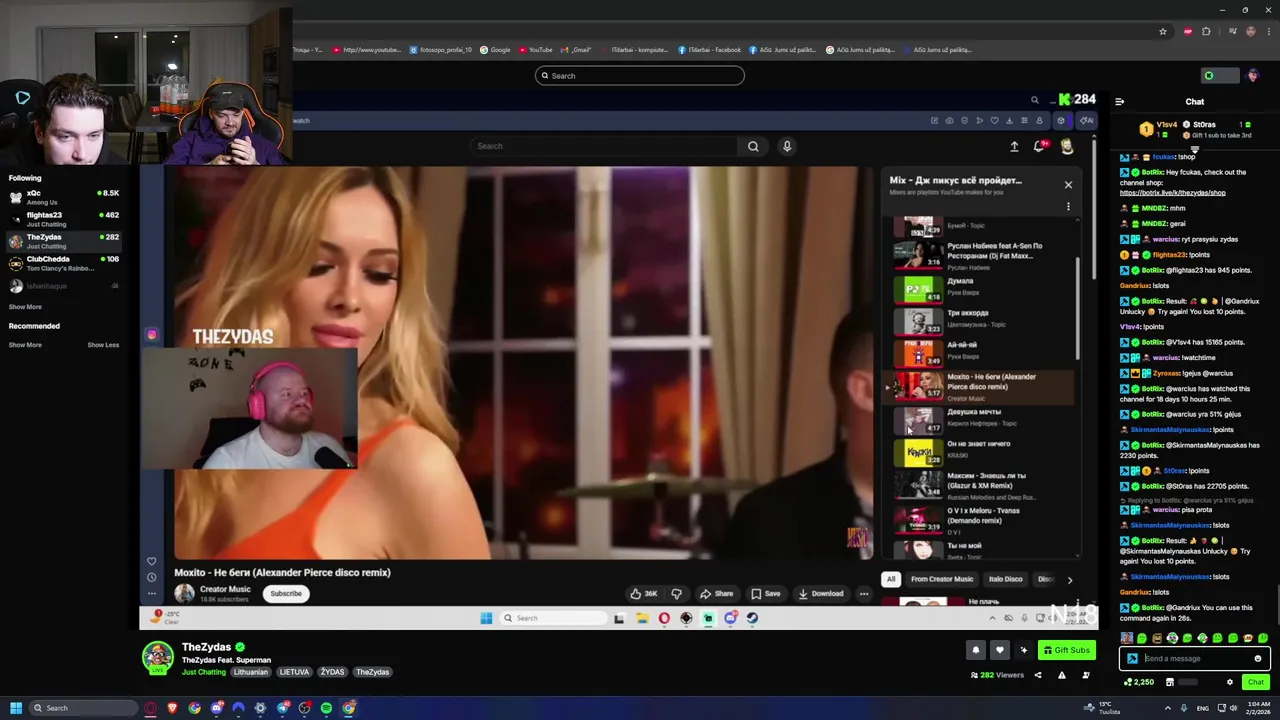This screenshot has height=720, width=1280.
Task: Open playlist three-dot options menu
Action: [x=1068, y=207]
